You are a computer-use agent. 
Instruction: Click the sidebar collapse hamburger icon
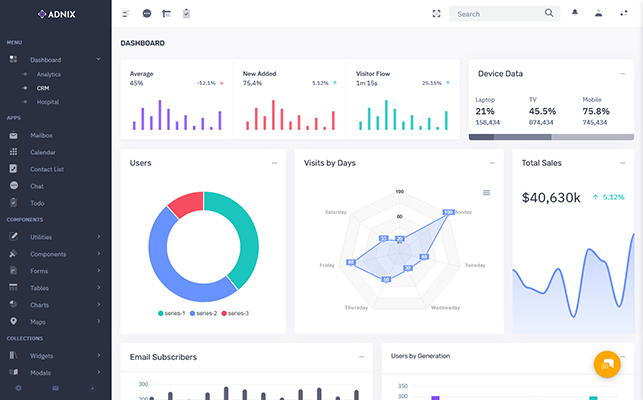click(126, 14)
